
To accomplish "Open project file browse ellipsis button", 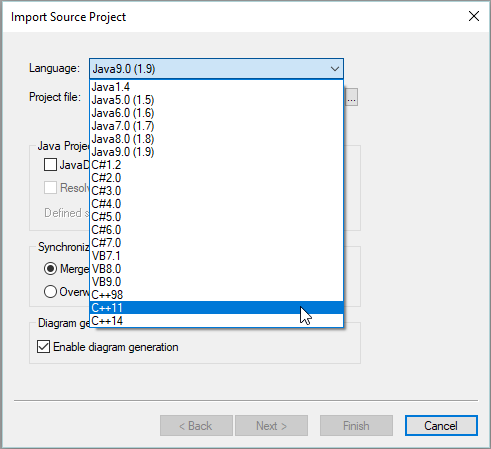I will (x=351, y=97).
